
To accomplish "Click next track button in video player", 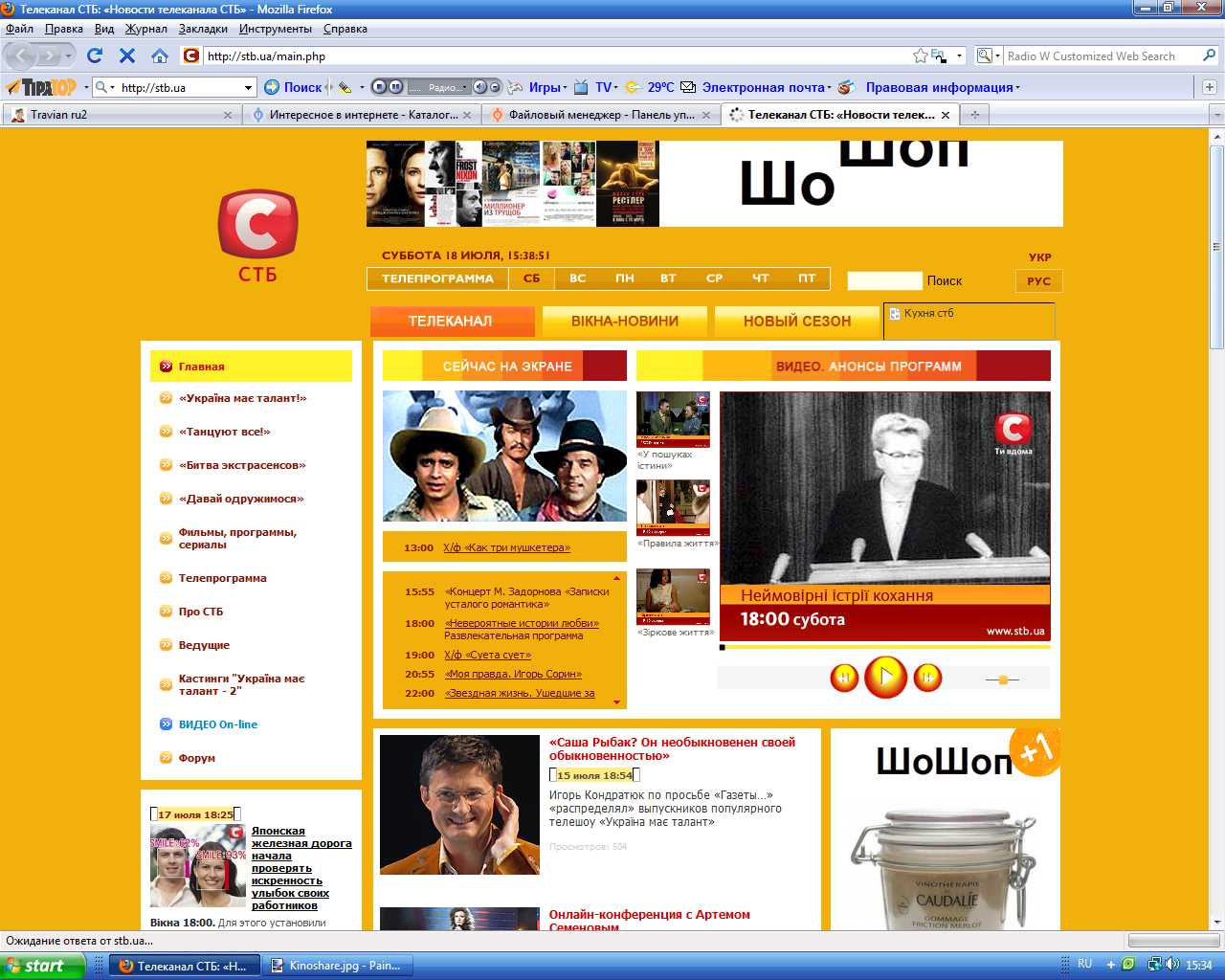I will [927, 678].
